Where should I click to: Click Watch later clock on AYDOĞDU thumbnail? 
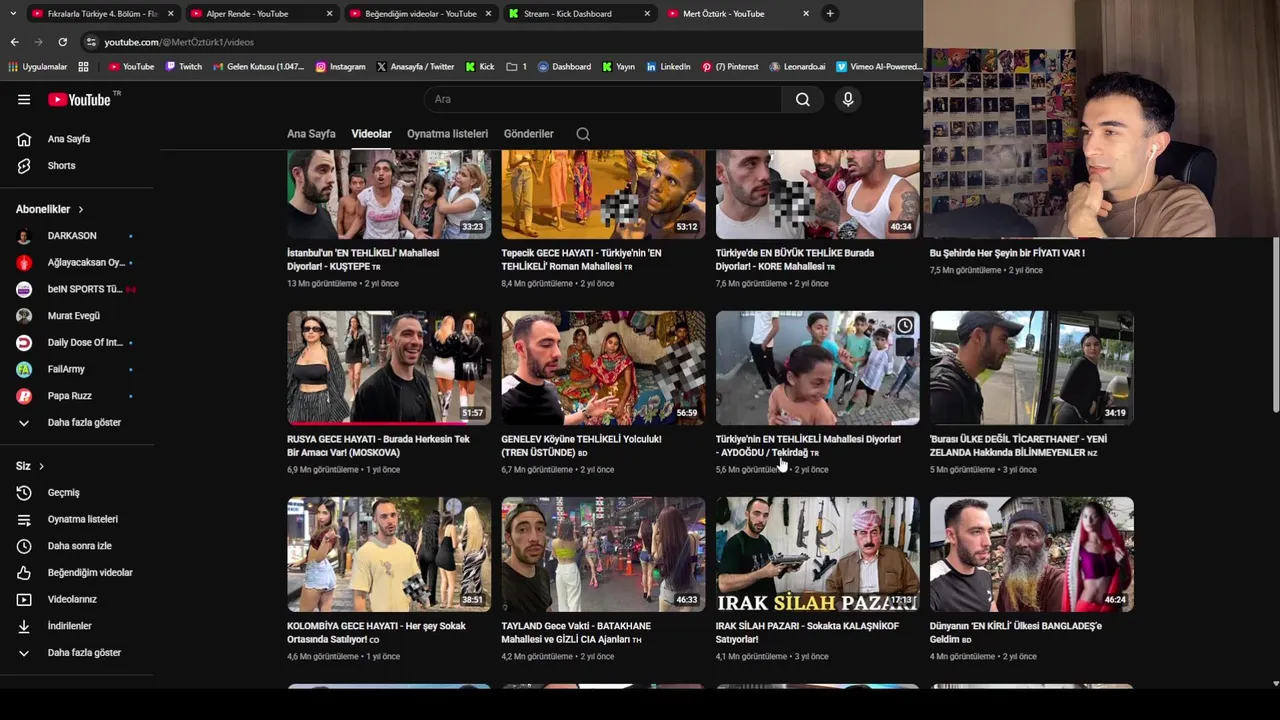(904, 326)
